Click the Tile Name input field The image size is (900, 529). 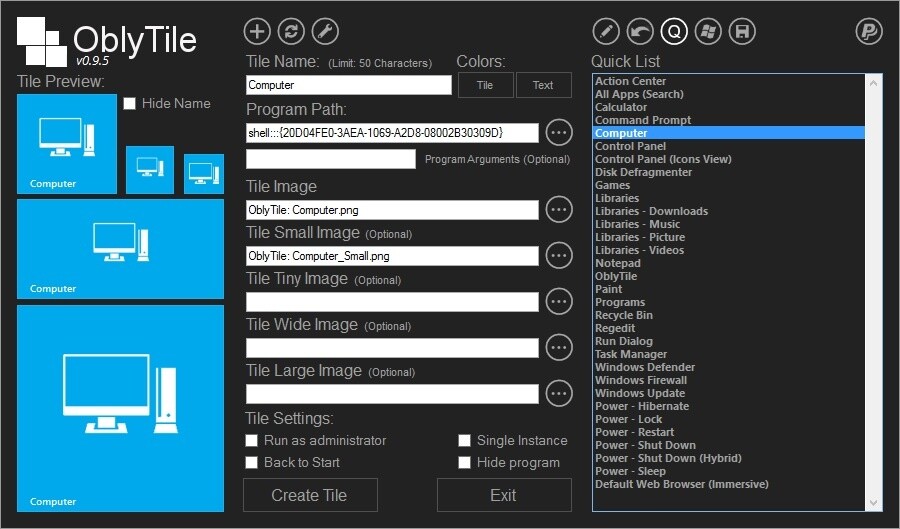click(348, 85)
